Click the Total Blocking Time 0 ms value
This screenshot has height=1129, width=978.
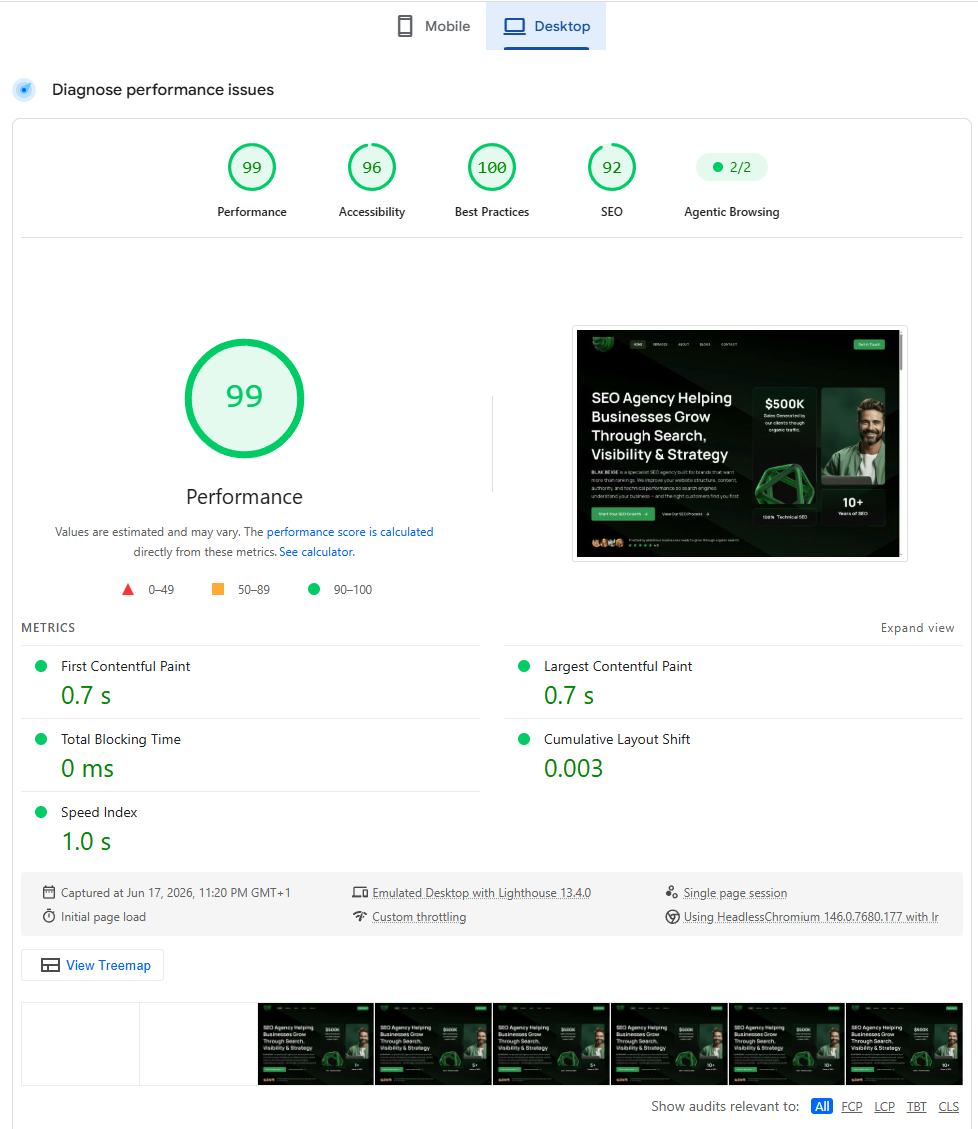(x=87, y=768)
